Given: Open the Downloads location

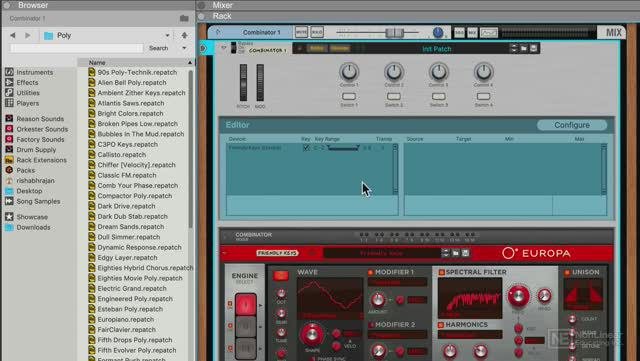Looking at the screenshot, I should pyautogui.click(x=28, y=227).
